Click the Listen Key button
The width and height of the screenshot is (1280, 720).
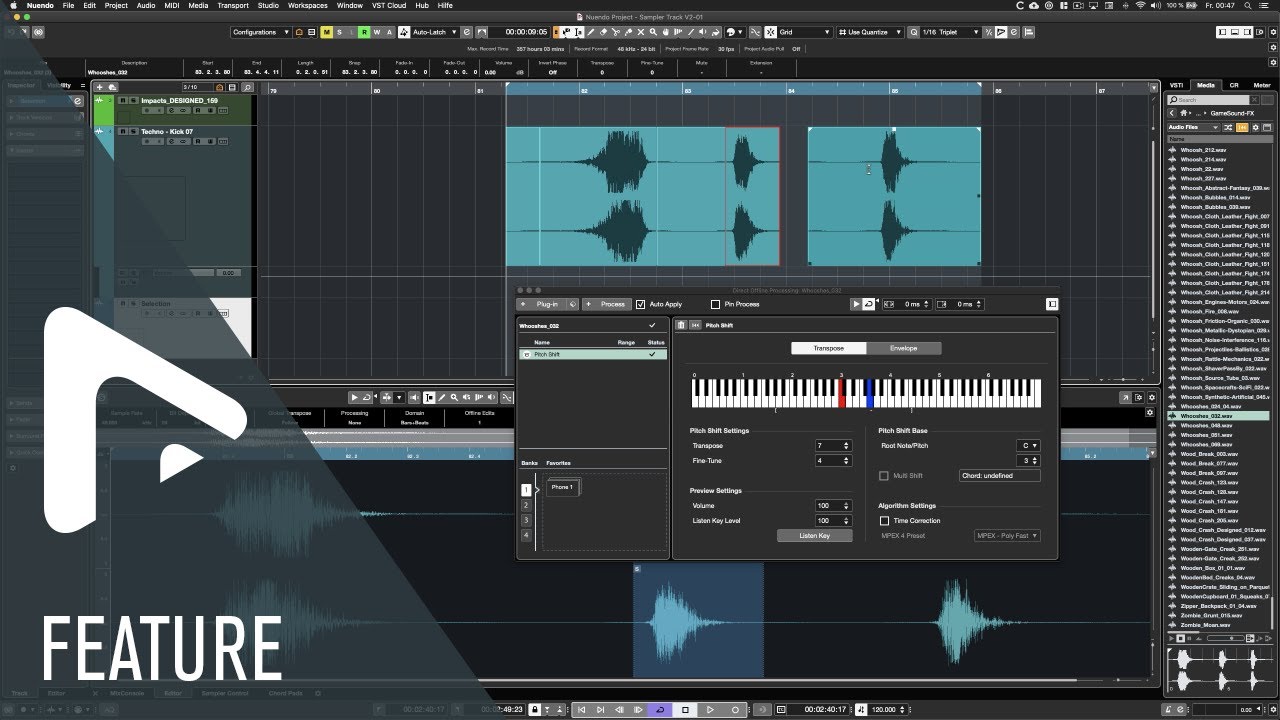click(x=814, y=536)
